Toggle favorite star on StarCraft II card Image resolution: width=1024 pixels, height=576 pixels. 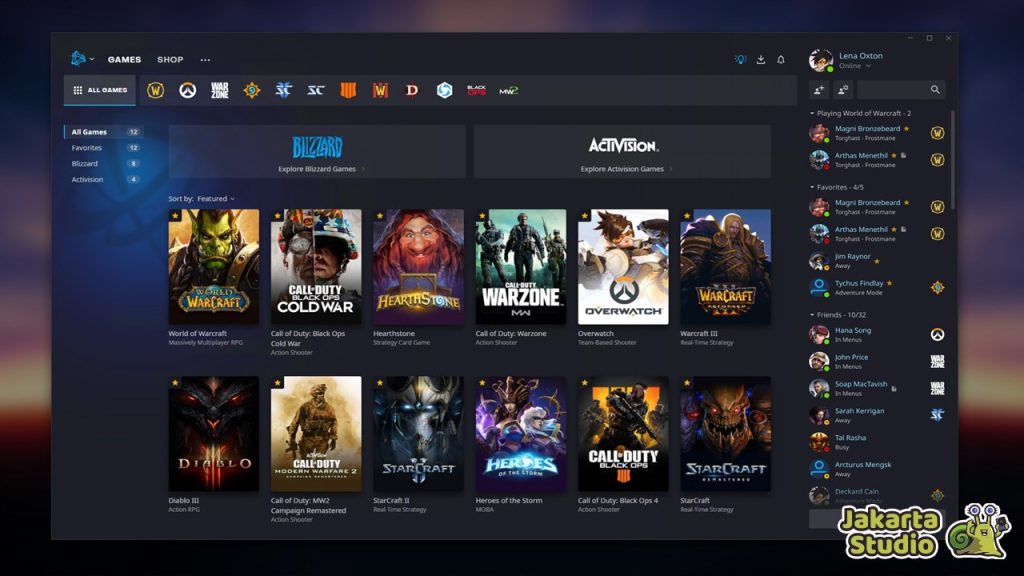point(379,383)
